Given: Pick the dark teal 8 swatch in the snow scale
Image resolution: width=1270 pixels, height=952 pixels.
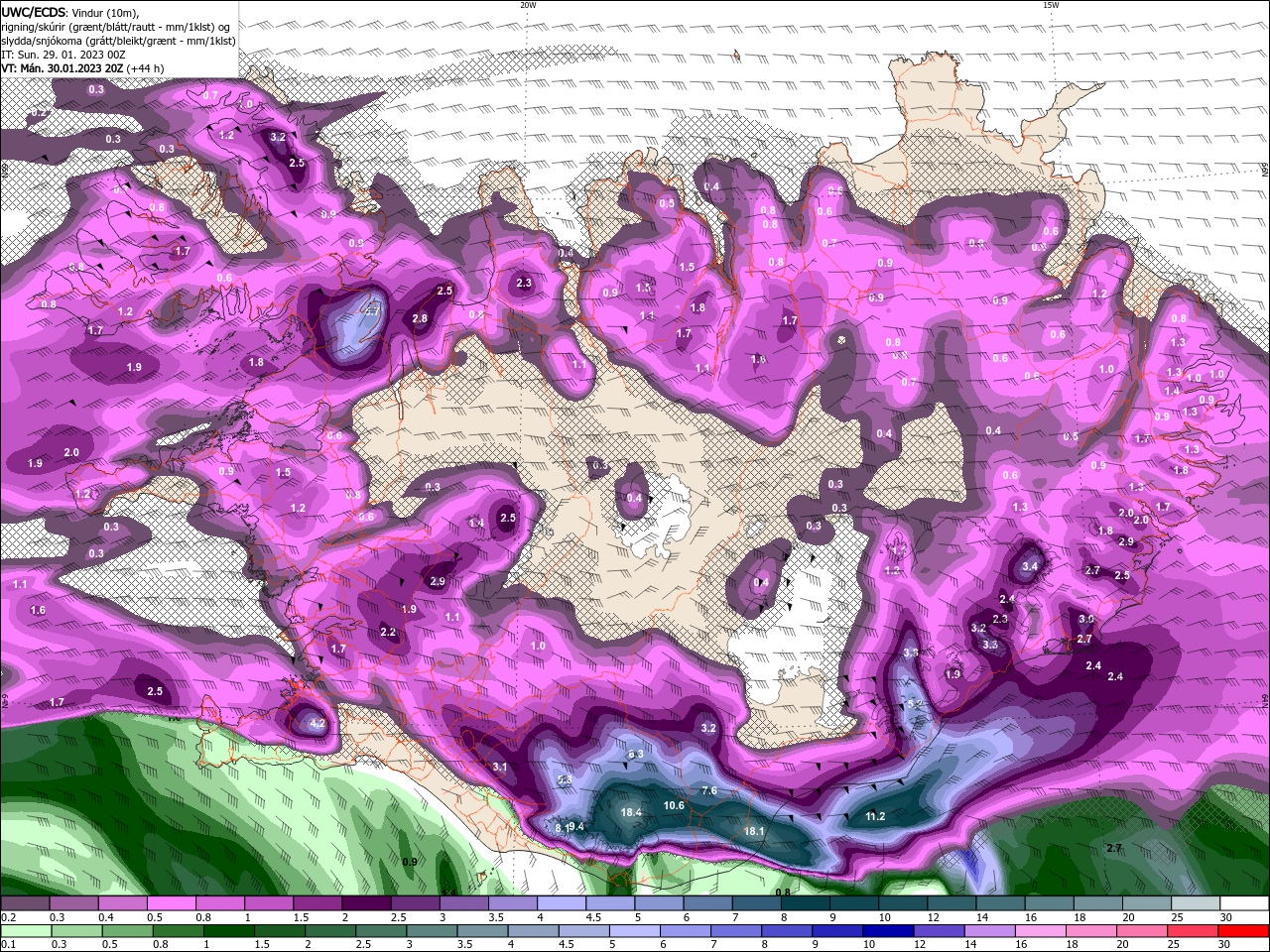Looking at the screenshot, I should click(806, 903).
